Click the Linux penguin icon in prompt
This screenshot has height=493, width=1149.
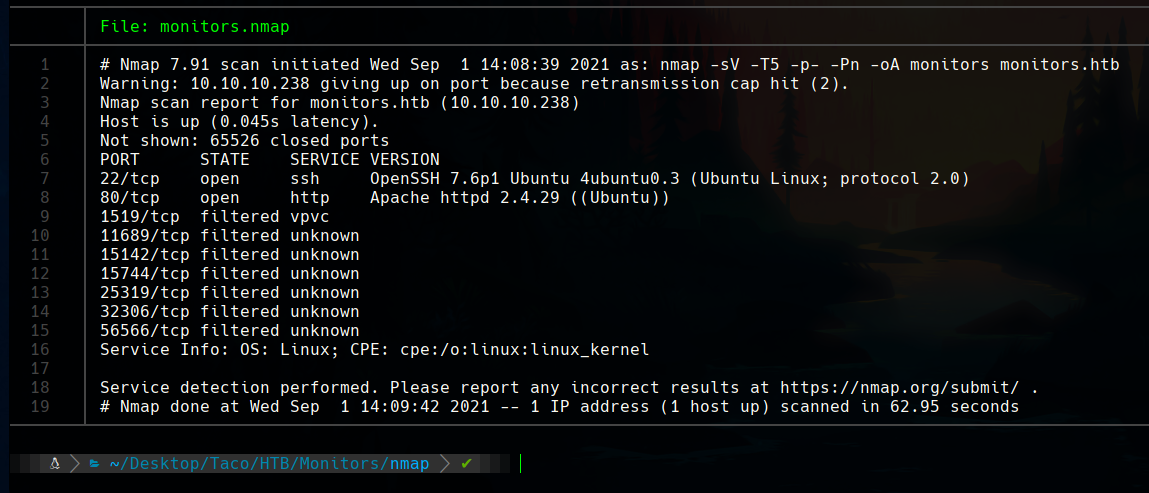(x=56, y=464)
